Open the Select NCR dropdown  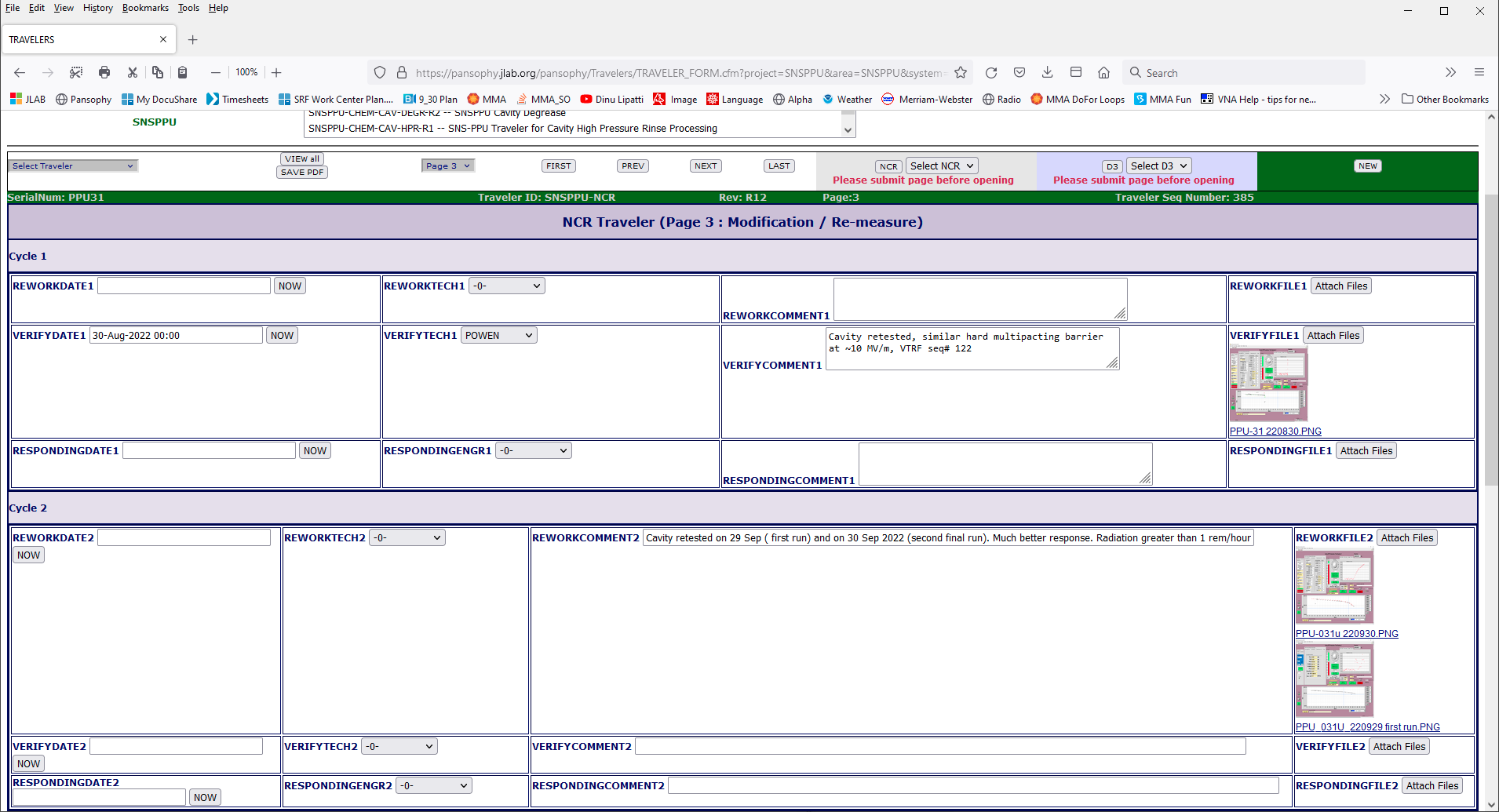coord(942,166)
